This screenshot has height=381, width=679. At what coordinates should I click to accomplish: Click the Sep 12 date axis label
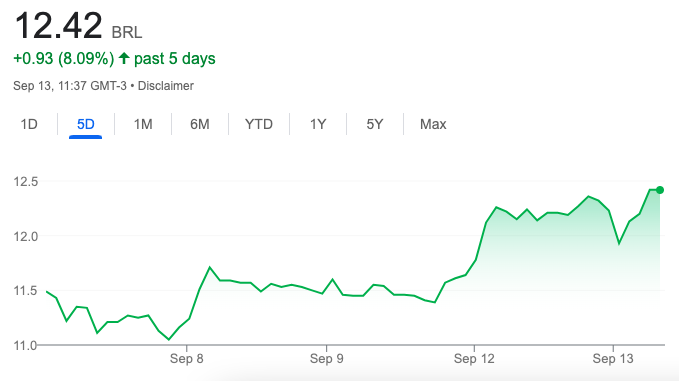pos(474,358)
